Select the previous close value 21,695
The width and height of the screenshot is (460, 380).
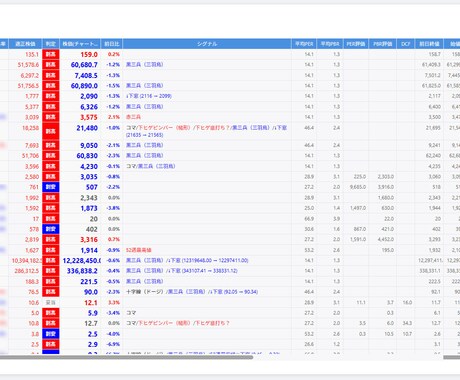(433, 128)
